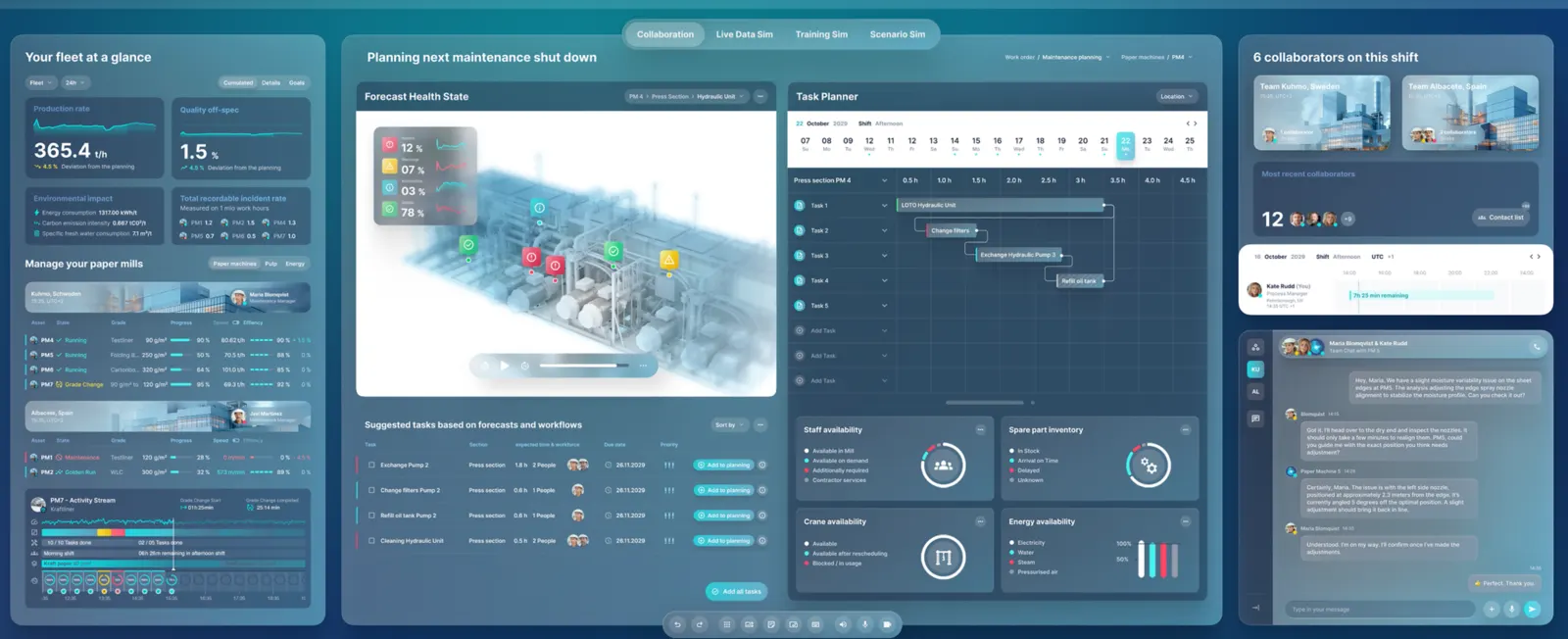Image resolution: width=1568 pixels, height=639 pixels.
Task: Click the LOTO Hydraulic Unit Gantt bar
Action: tap(1001, 206)
